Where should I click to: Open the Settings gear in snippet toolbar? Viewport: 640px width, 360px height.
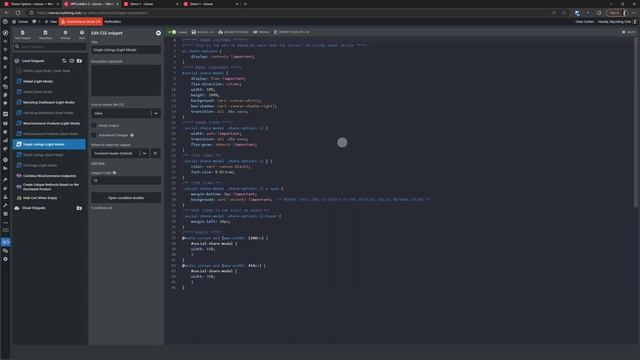pos(65,35)
